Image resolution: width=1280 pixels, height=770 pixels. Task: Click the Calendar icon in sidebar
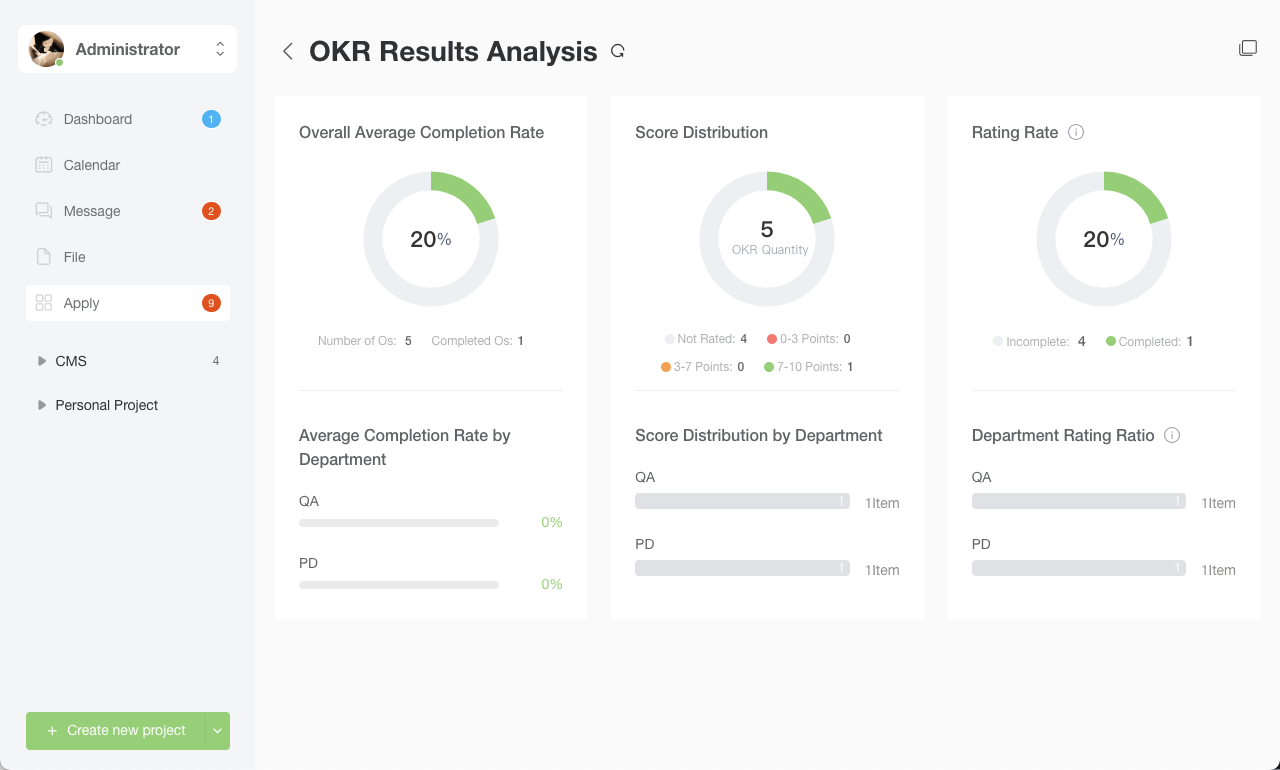pyautogui.click(x=43, y=165)
